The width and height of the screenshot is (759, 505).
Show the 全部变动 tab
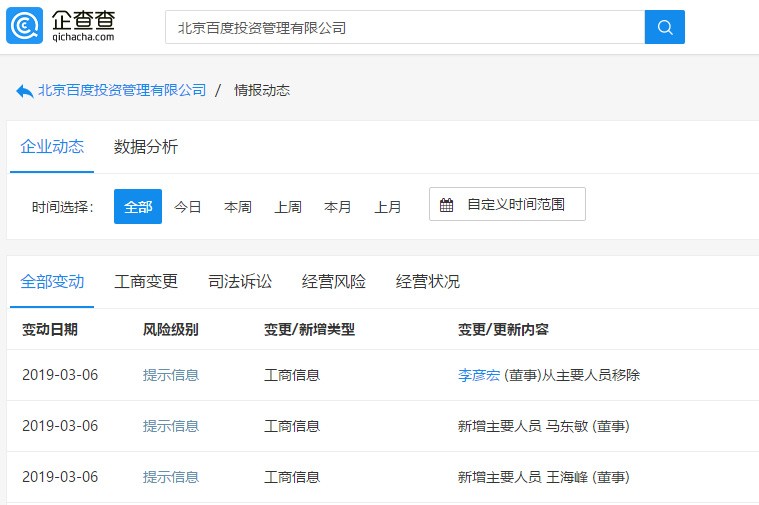tap(52, 282)
